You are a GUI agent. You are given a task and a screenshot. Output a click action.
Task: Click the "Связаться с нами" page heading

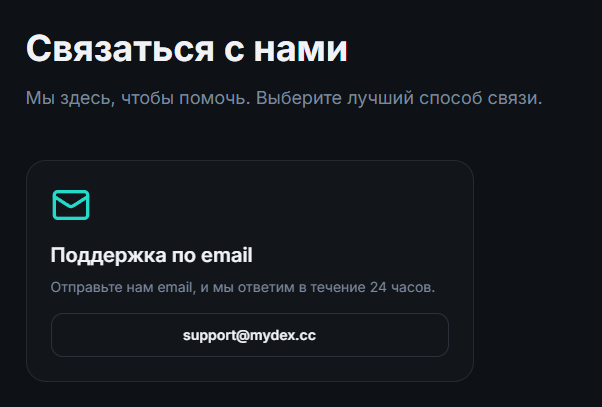coord(186,49)
